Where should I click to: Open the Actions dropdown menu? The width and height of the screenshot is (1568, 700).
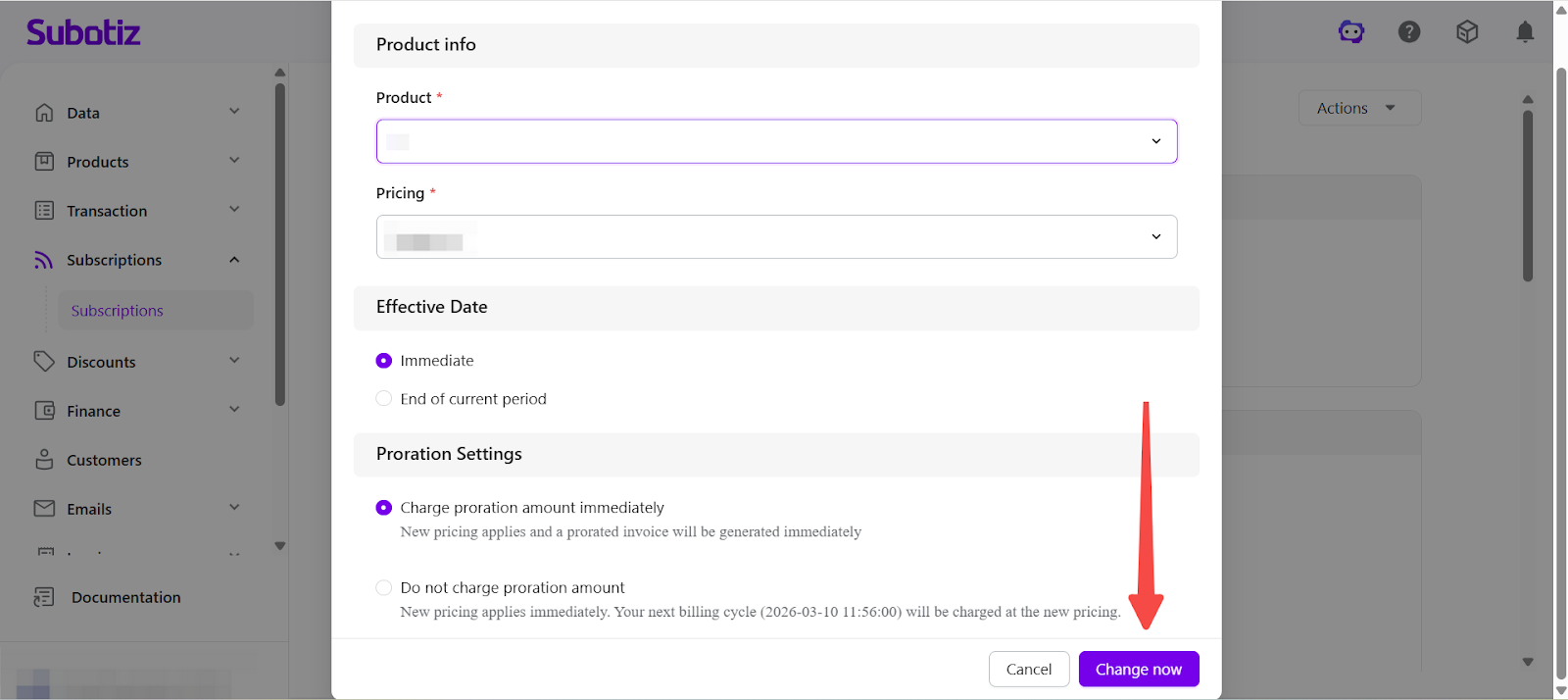coord(1358,108)
